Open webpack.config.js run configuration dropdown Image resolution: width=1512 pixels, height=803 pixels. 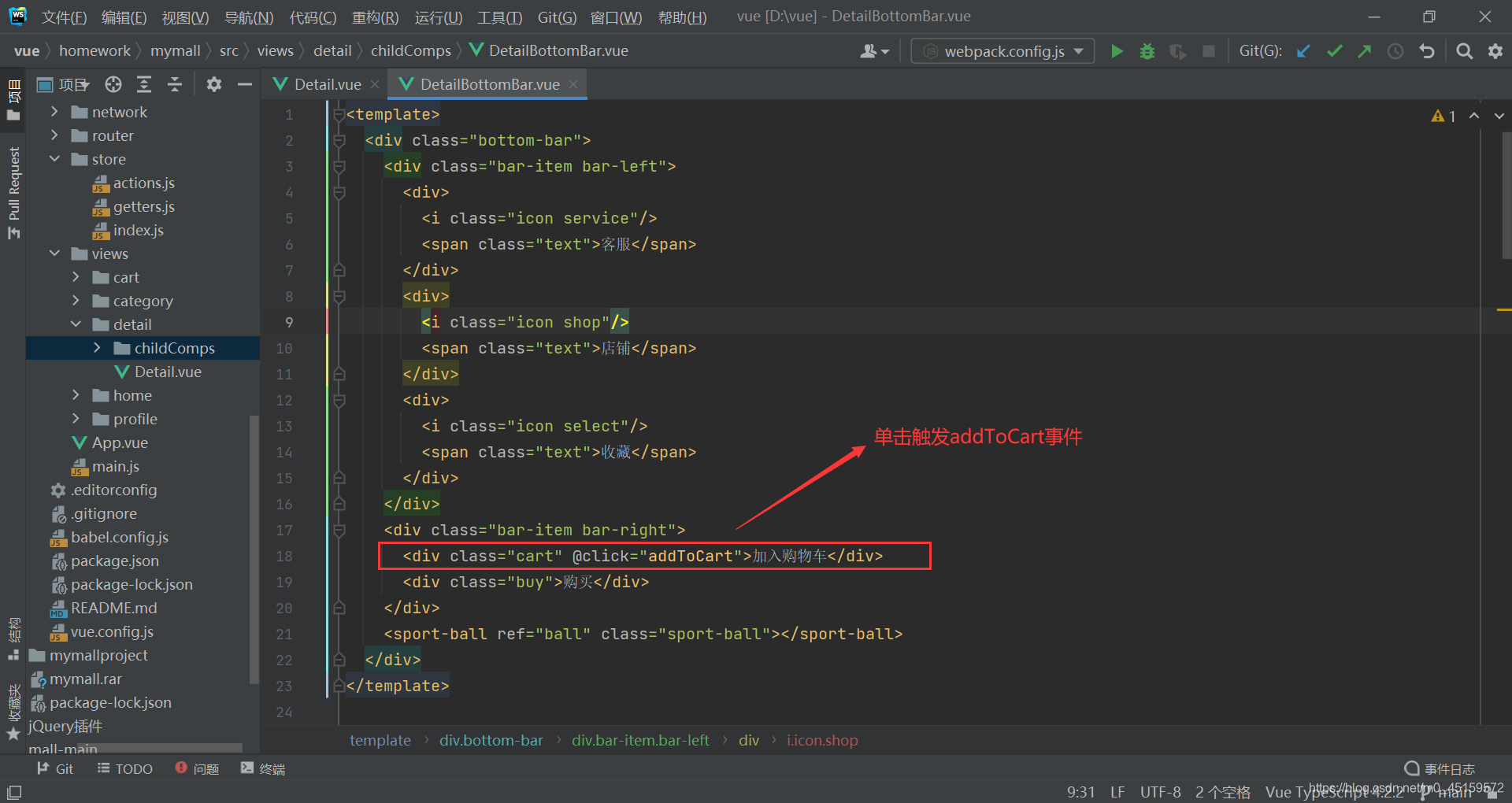pyautogui.click(x=1002, y=51)
